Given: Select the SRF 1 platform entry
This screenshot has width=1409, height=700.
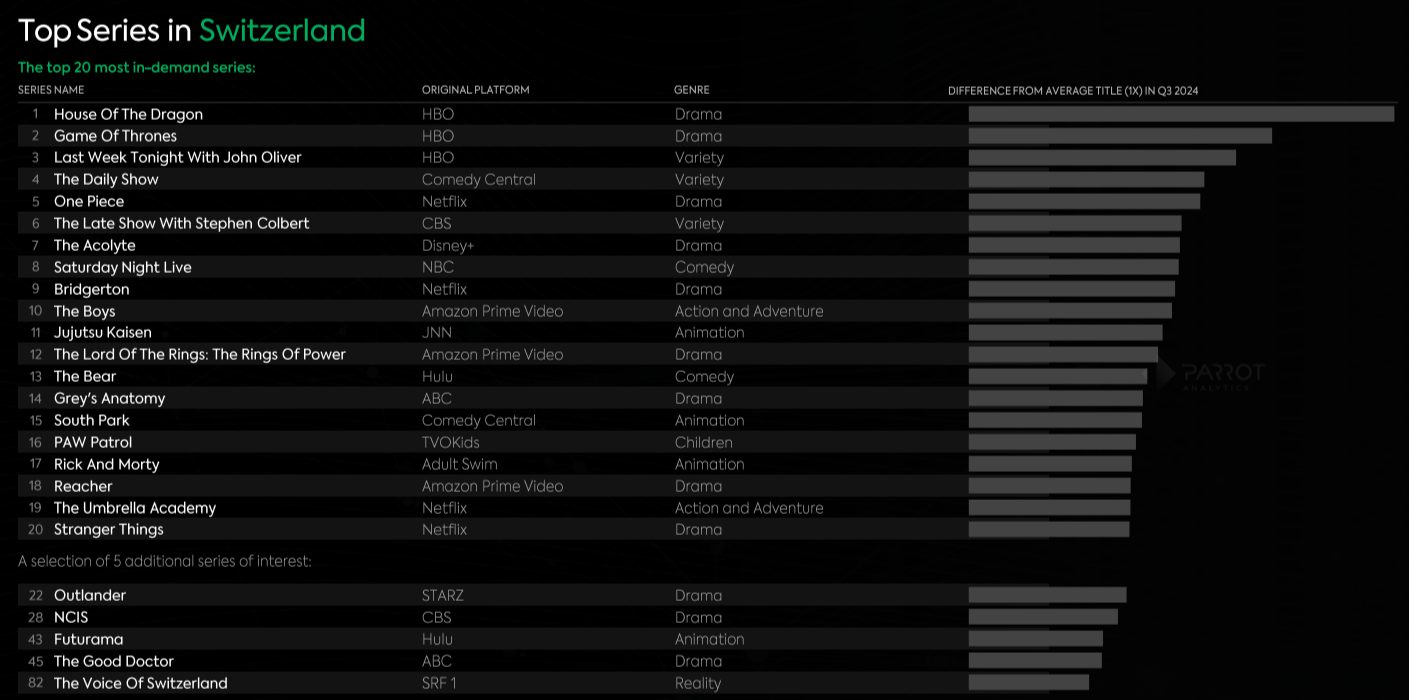Looking at the screenshot, I should [440, 683].
